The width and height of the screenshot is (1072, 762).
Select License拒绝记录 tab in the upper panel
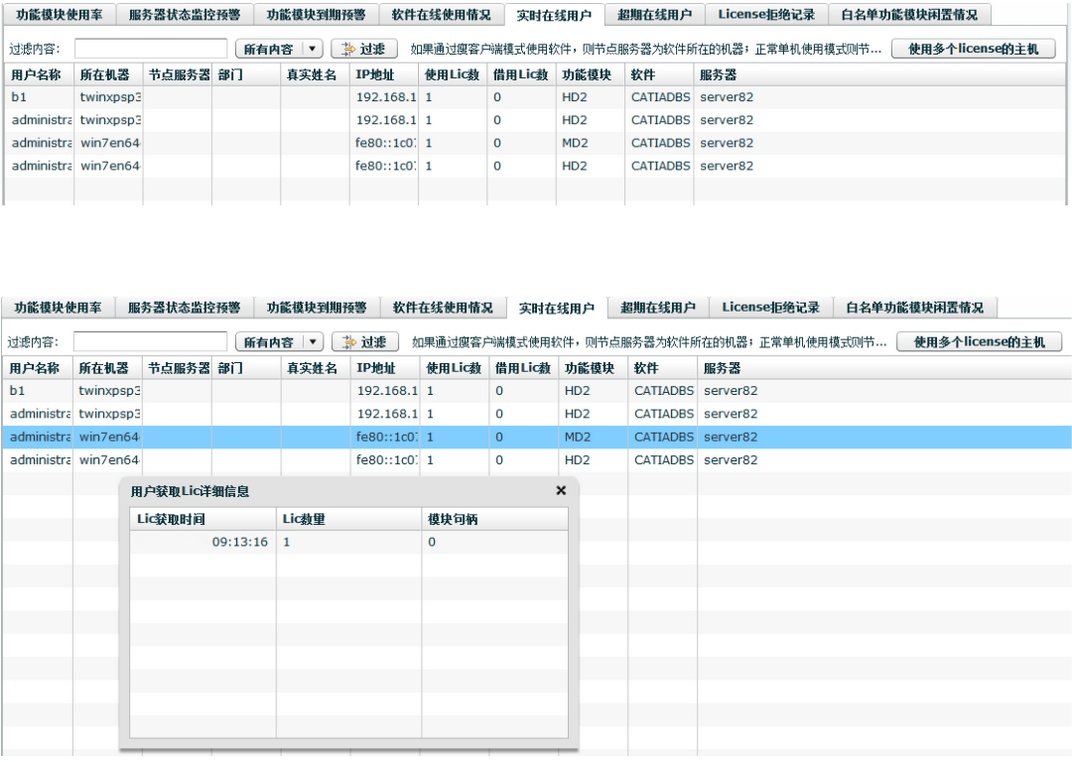click(766, 14)
